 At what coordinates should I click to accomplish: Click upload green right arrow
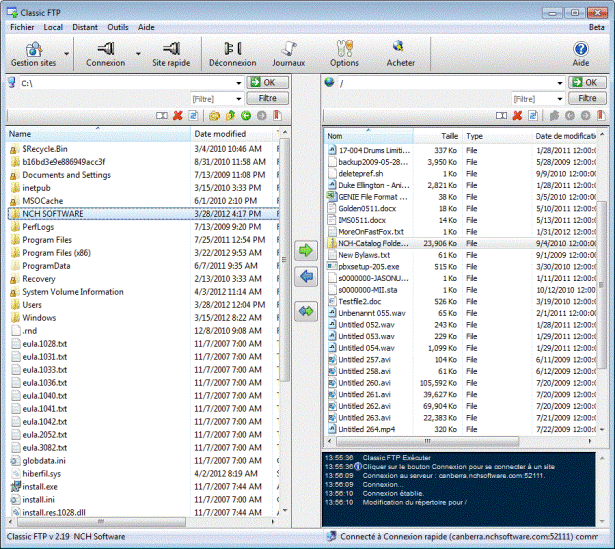[x=306, y=250]
